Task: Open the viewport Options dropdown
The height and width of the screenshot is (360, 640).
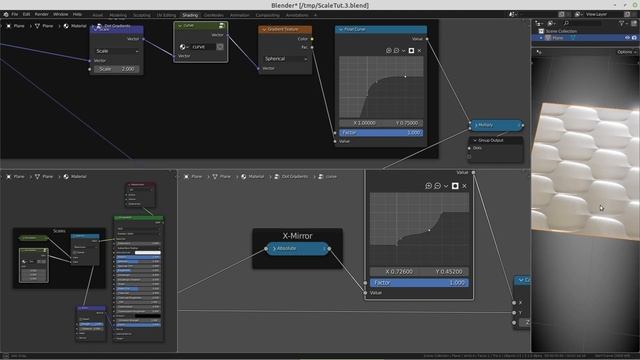Action: [626, 52]
